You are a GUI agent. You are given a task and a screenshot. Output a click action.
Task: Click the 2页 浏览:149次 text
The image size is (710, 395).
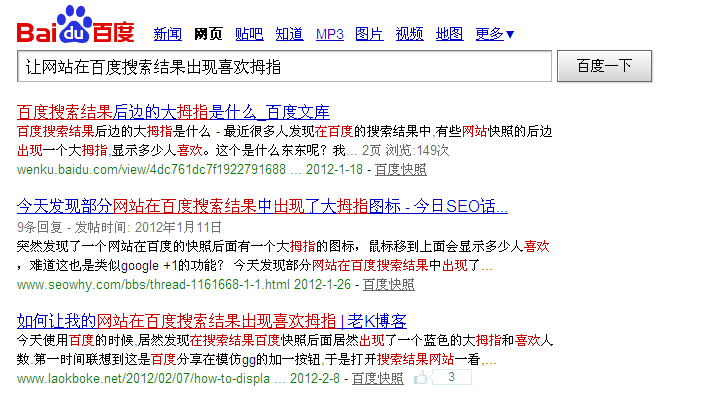coord(405,150)
